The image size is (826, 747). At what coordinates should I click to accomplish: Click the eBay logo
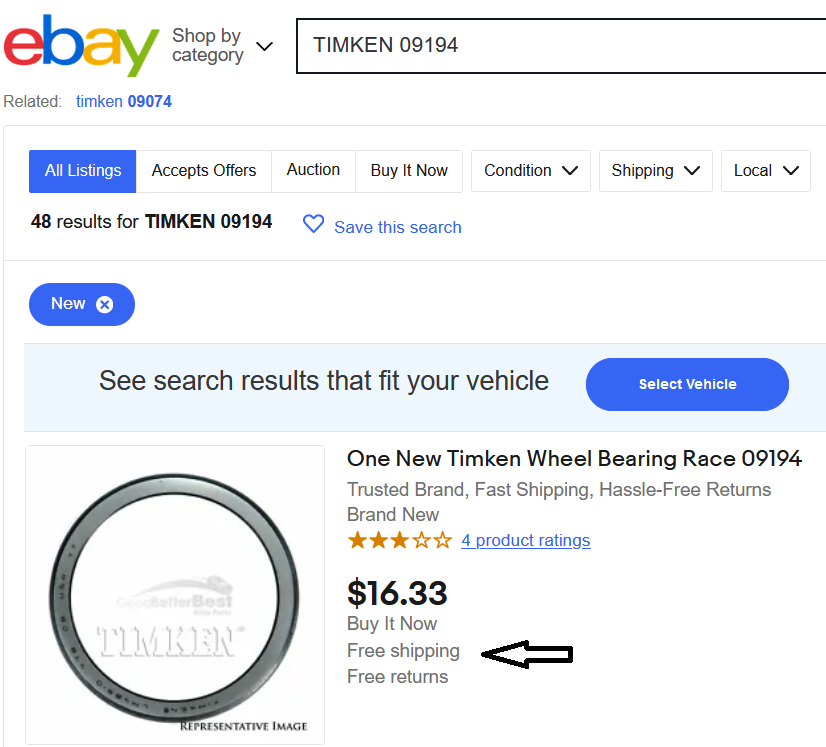(x=80, y=45)
